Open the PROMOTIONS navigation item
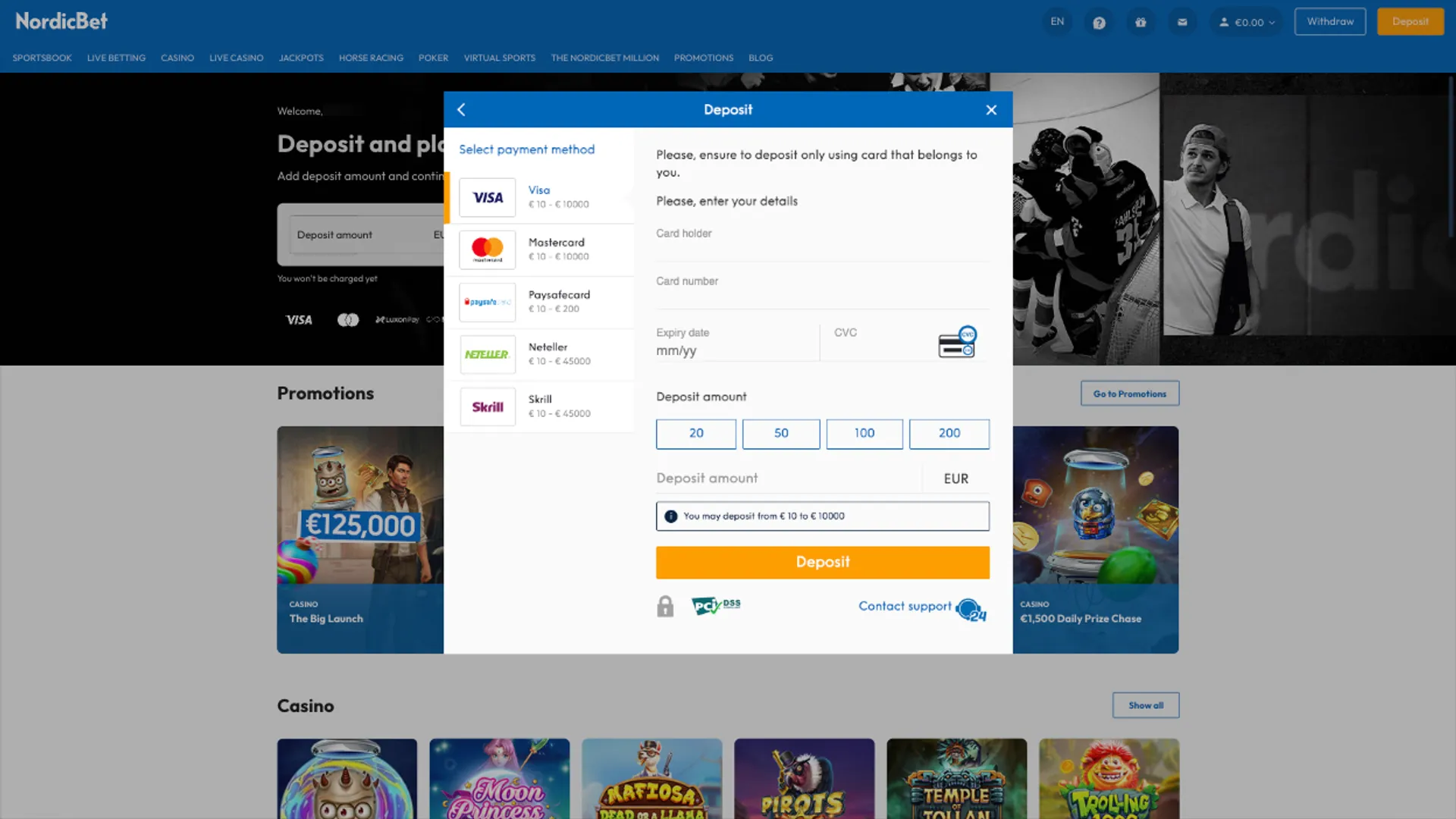The height and width of the screenshot is (819, 1456). (703, 58)
